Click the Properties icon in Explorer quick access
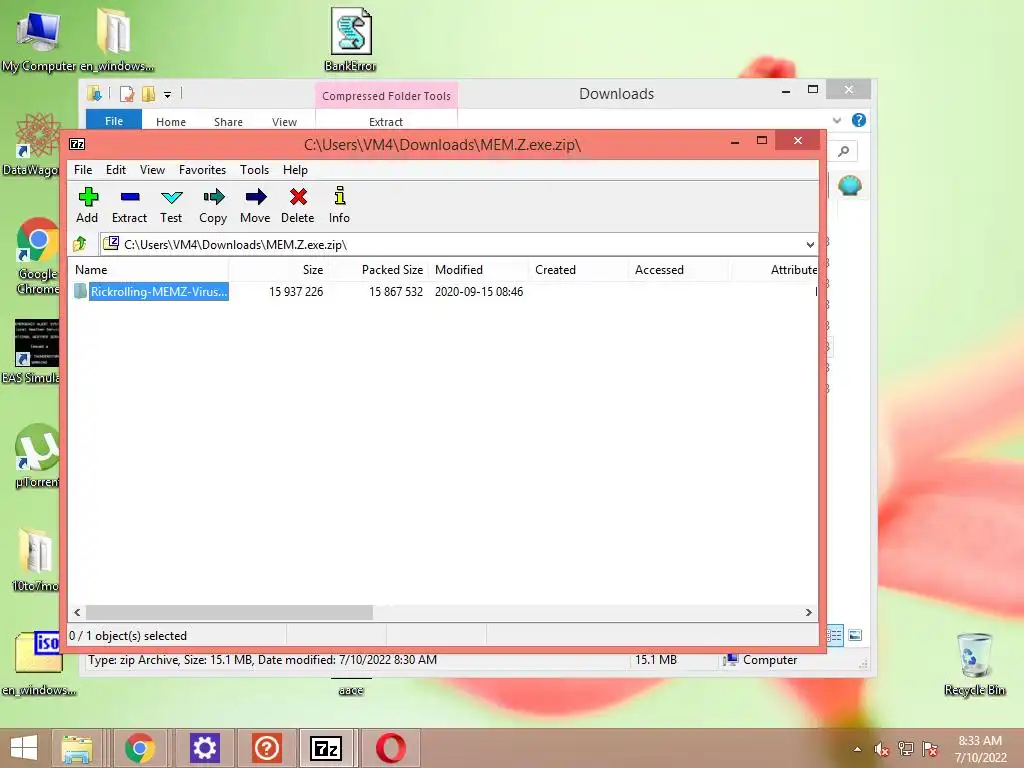The width and height of the screenshot is (1024, 768). [127, 94]
